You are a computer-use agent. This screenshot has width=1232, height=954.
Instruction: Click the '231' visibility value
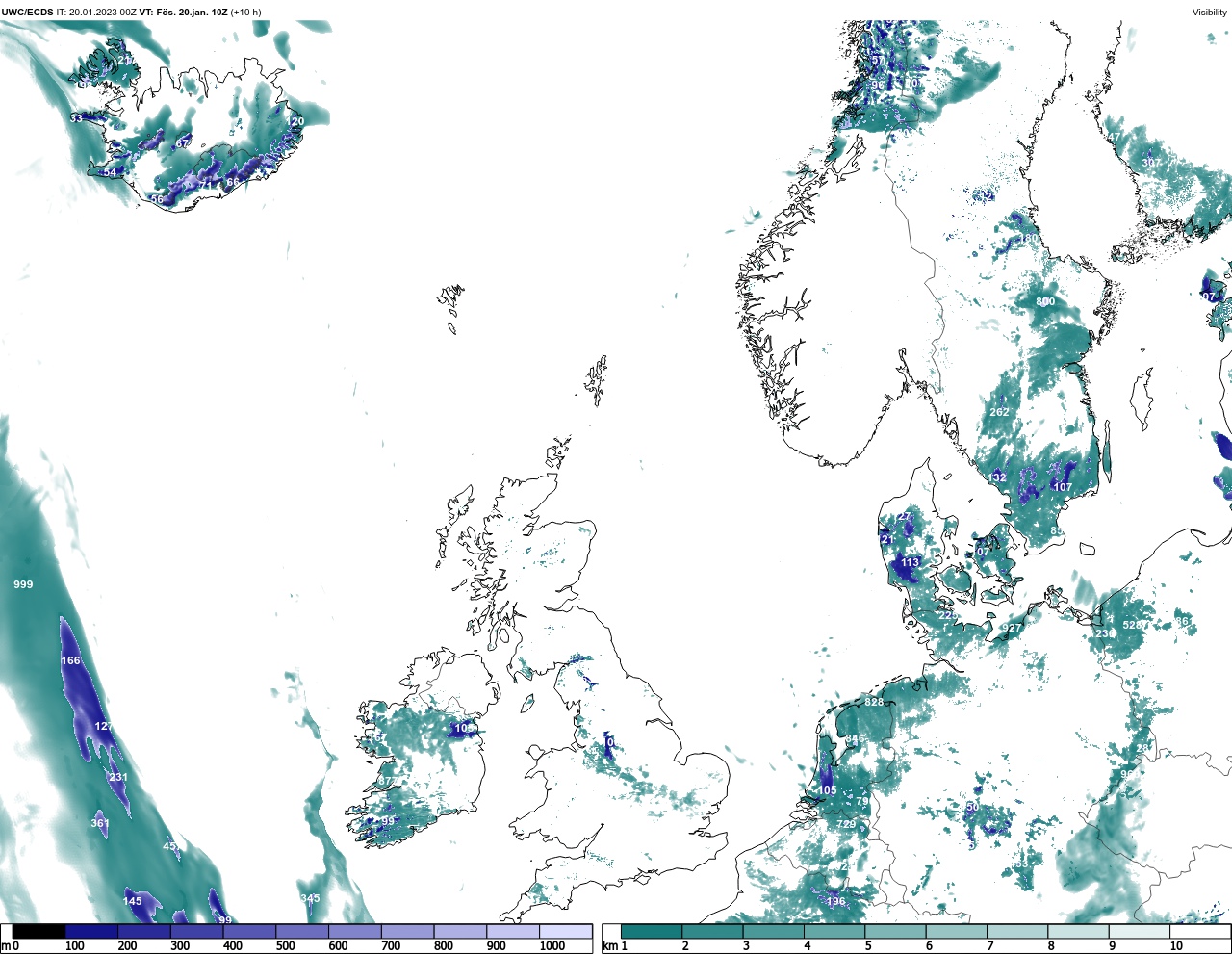pos(117,778)
